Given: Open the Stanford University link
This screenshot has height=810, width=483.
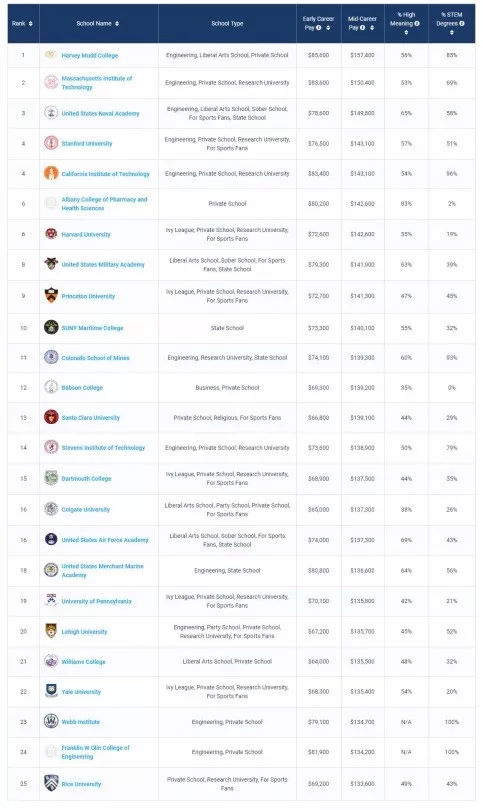Looking at the screenshot, I should [87, 144].
